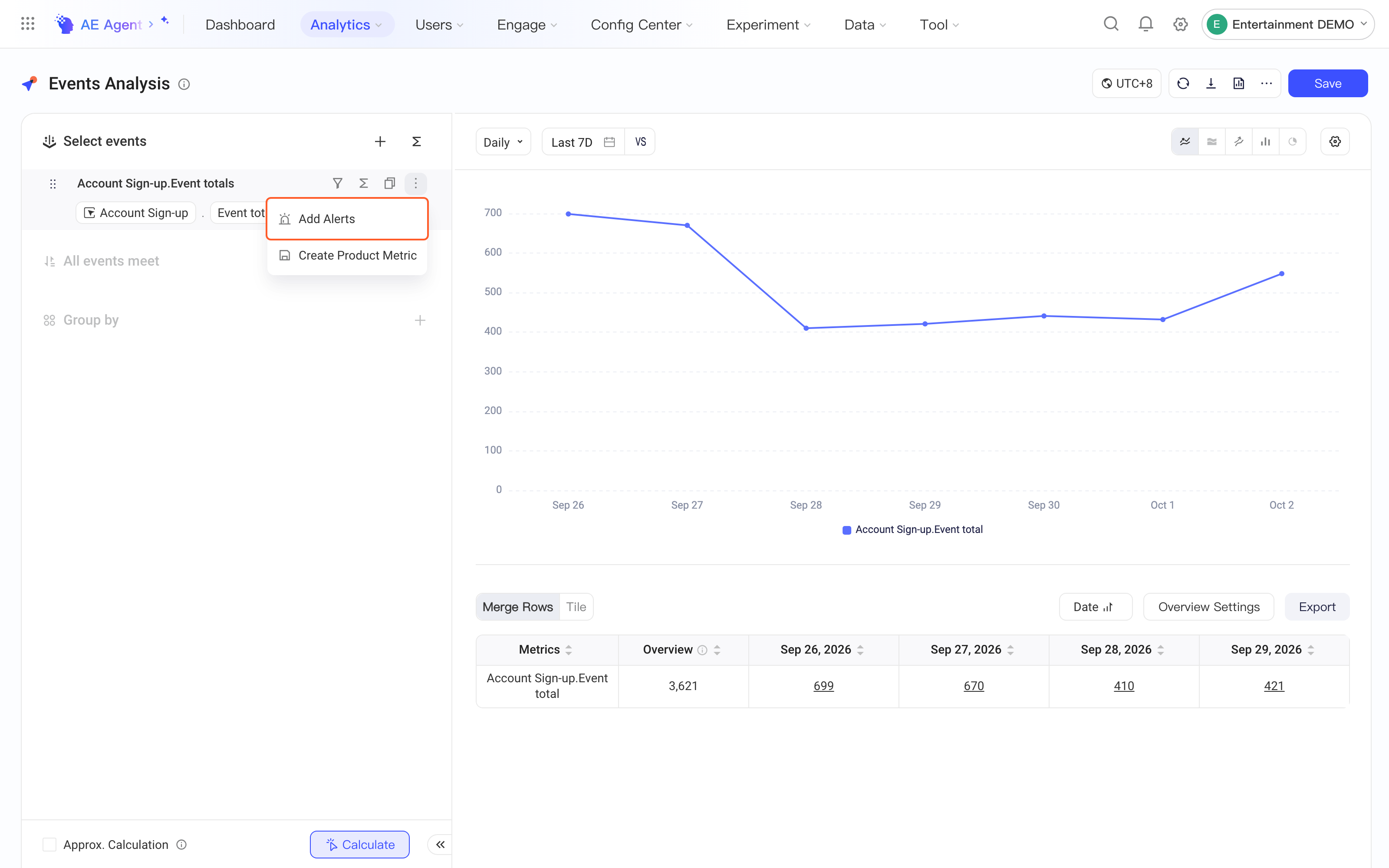Open chart settings gear icon
This screenshot has width=1389, height=868.
(1335, 142)
